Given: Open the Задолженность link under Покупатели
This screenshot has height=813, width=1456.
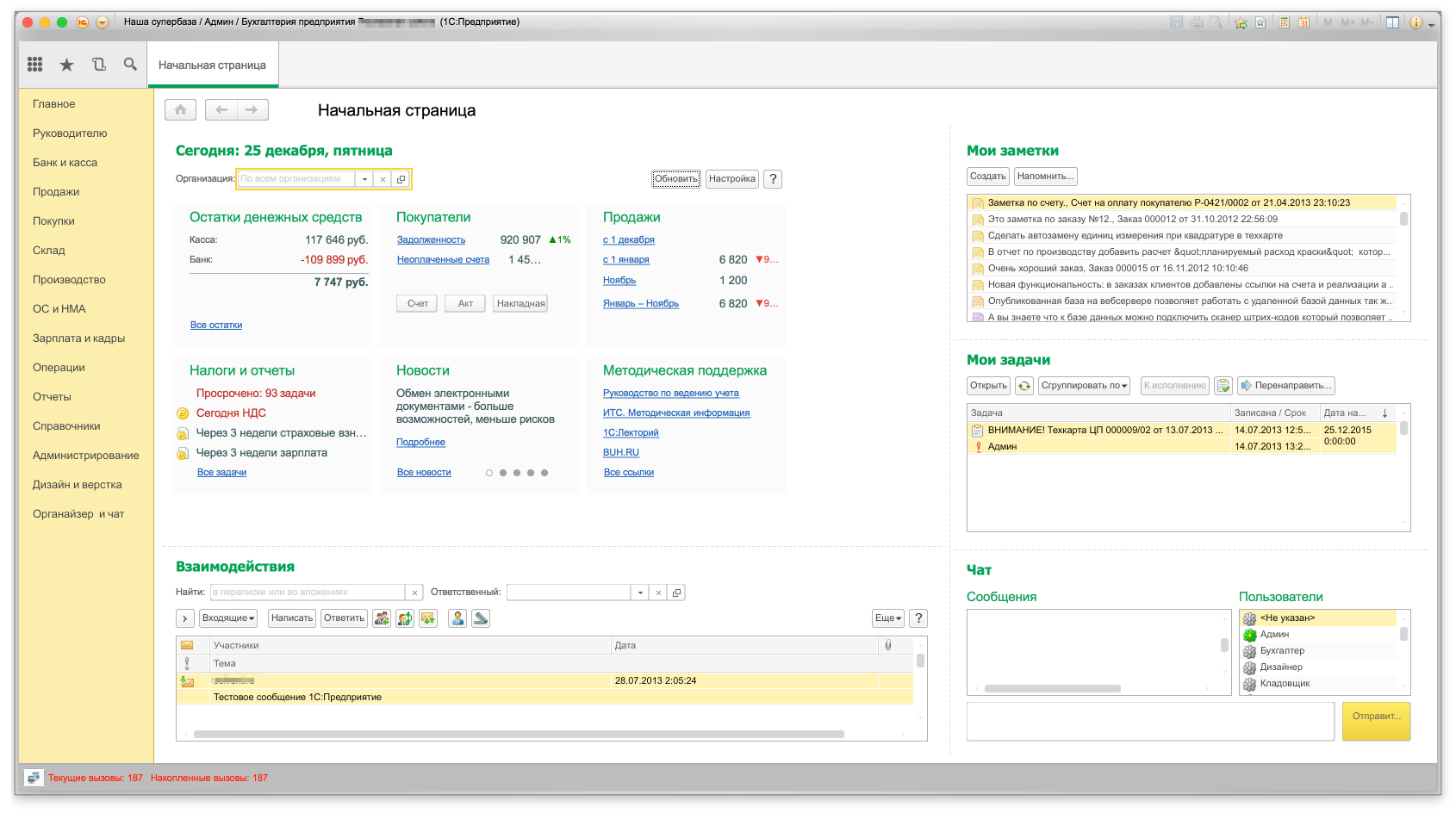Looking at the screenshot, I should (431, 240).
